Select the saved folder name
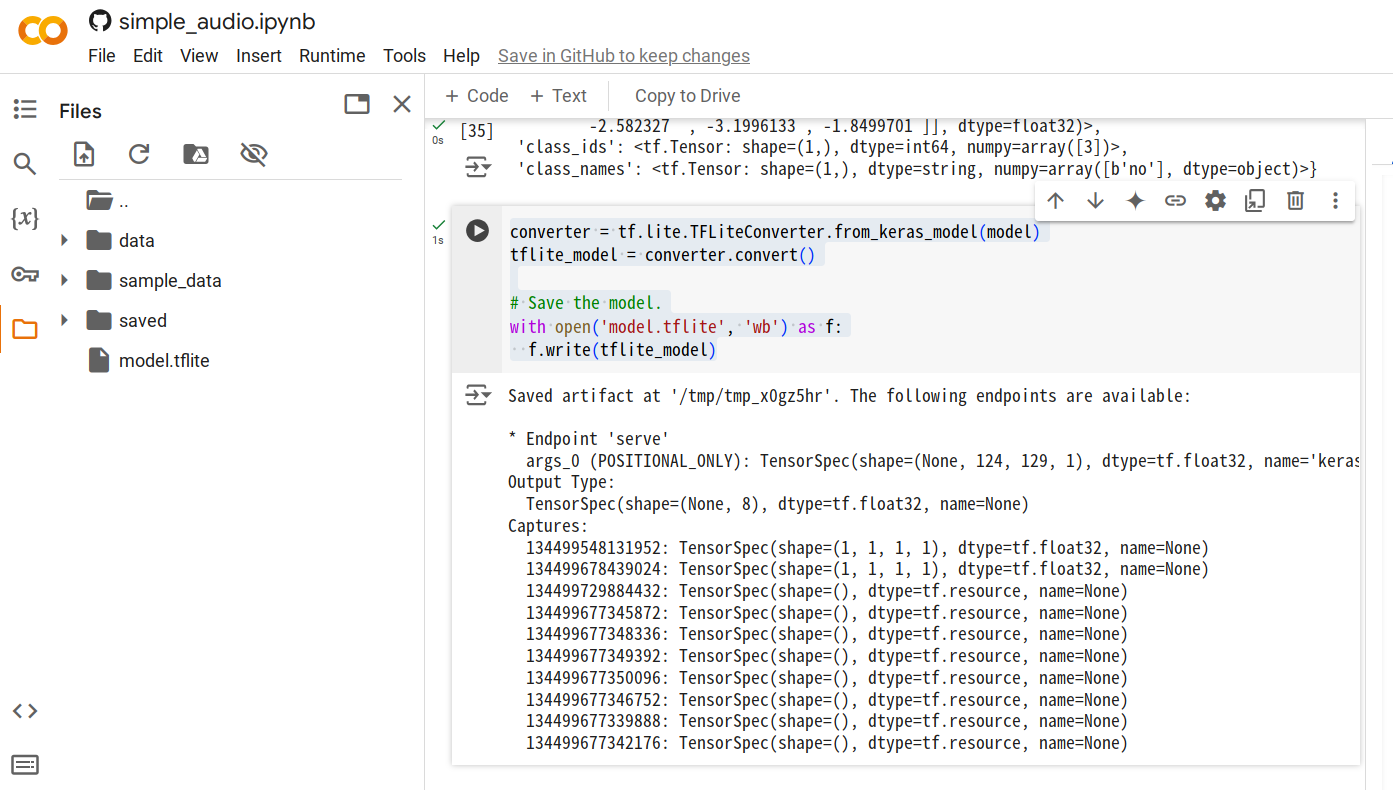The image size is (1393, 790). [x=143, y=321]
